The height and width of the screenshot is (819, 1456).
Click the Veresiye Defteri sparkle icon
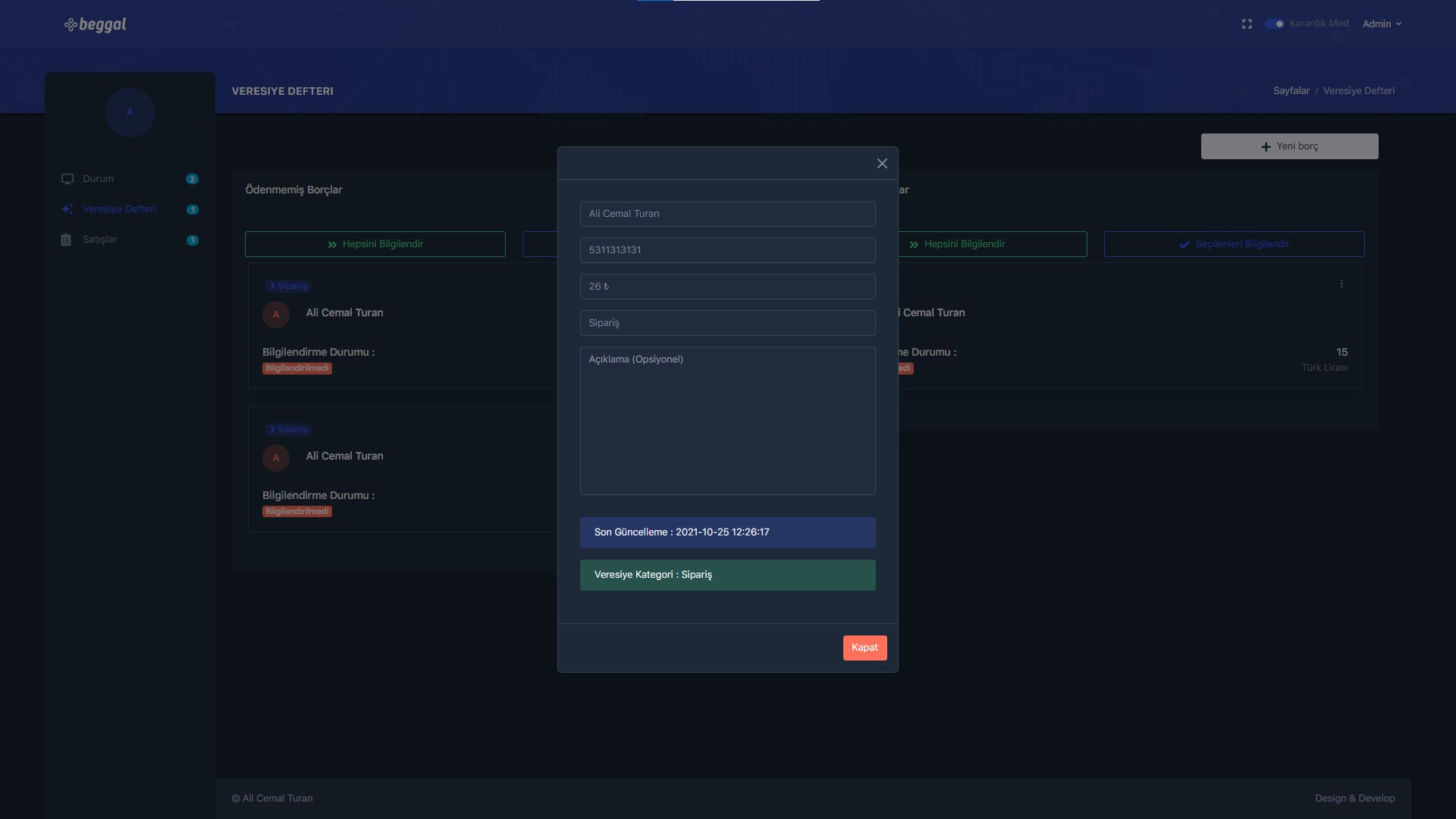(67, 209)
